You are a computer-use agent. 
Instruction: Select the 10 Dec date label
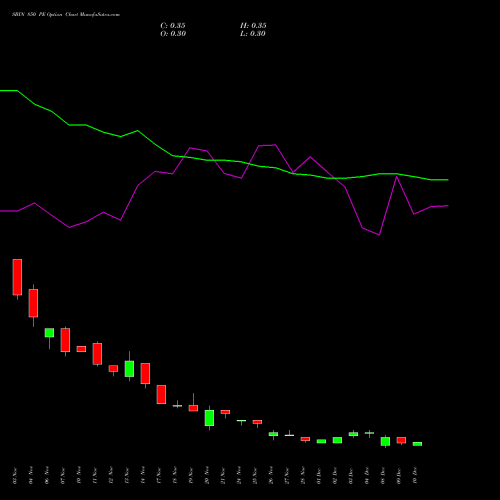pos(415,476)
